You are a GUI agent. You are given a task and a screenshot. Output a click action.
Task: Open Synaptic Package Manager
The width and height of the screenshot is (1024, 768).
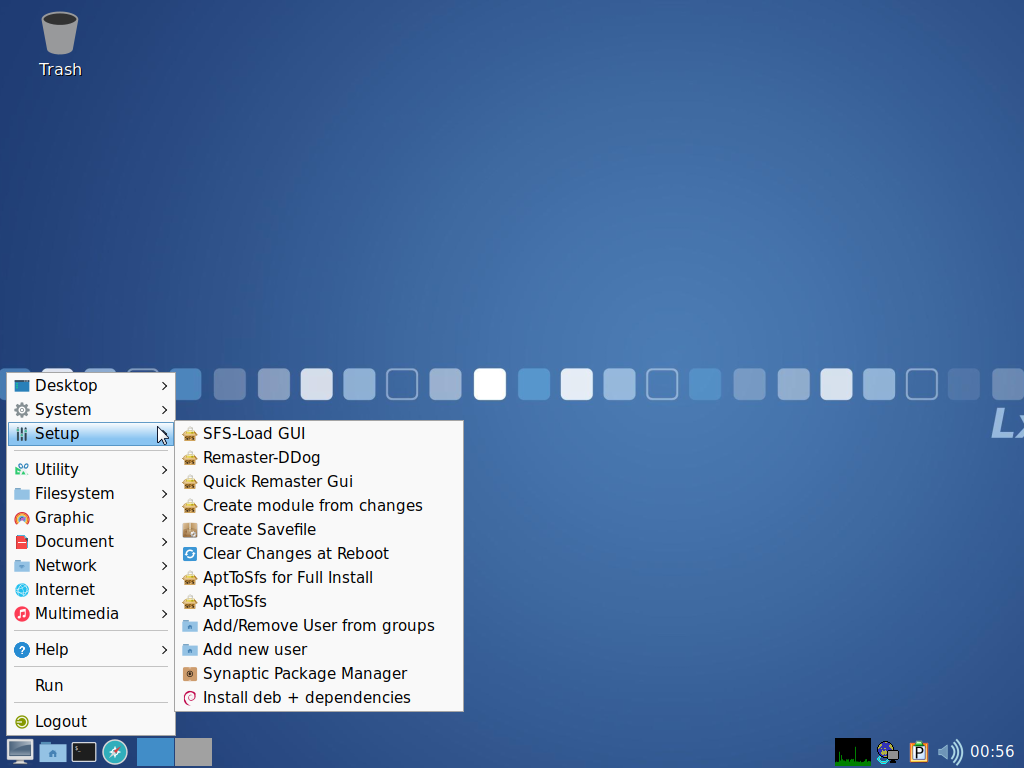coord(304,673)
